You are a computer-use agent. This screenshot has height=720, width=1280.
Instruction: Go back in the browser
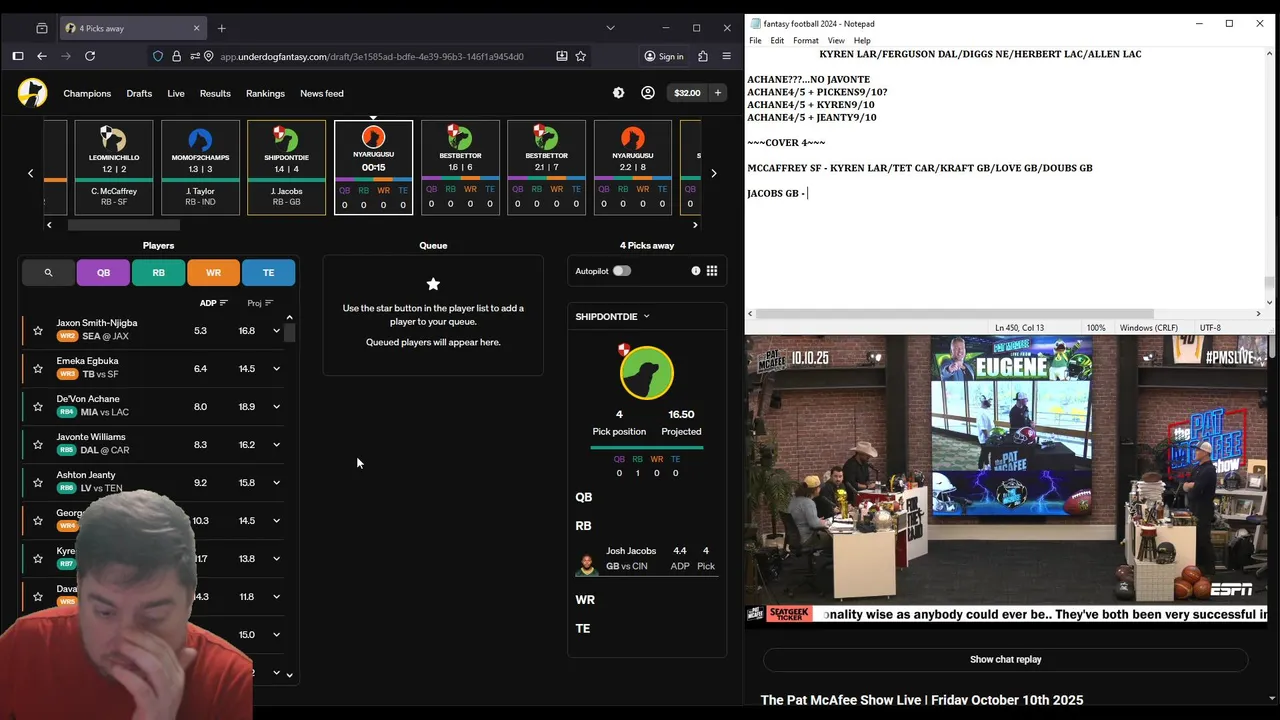42,56
